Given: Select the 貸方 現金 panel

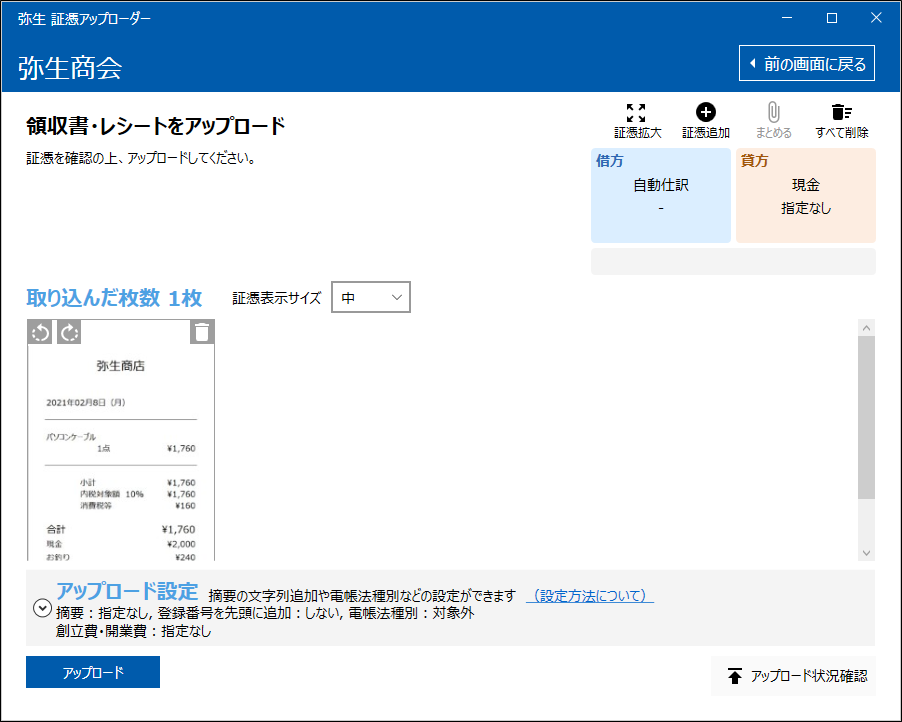Looking at the screenshot, I should point(806,196).
